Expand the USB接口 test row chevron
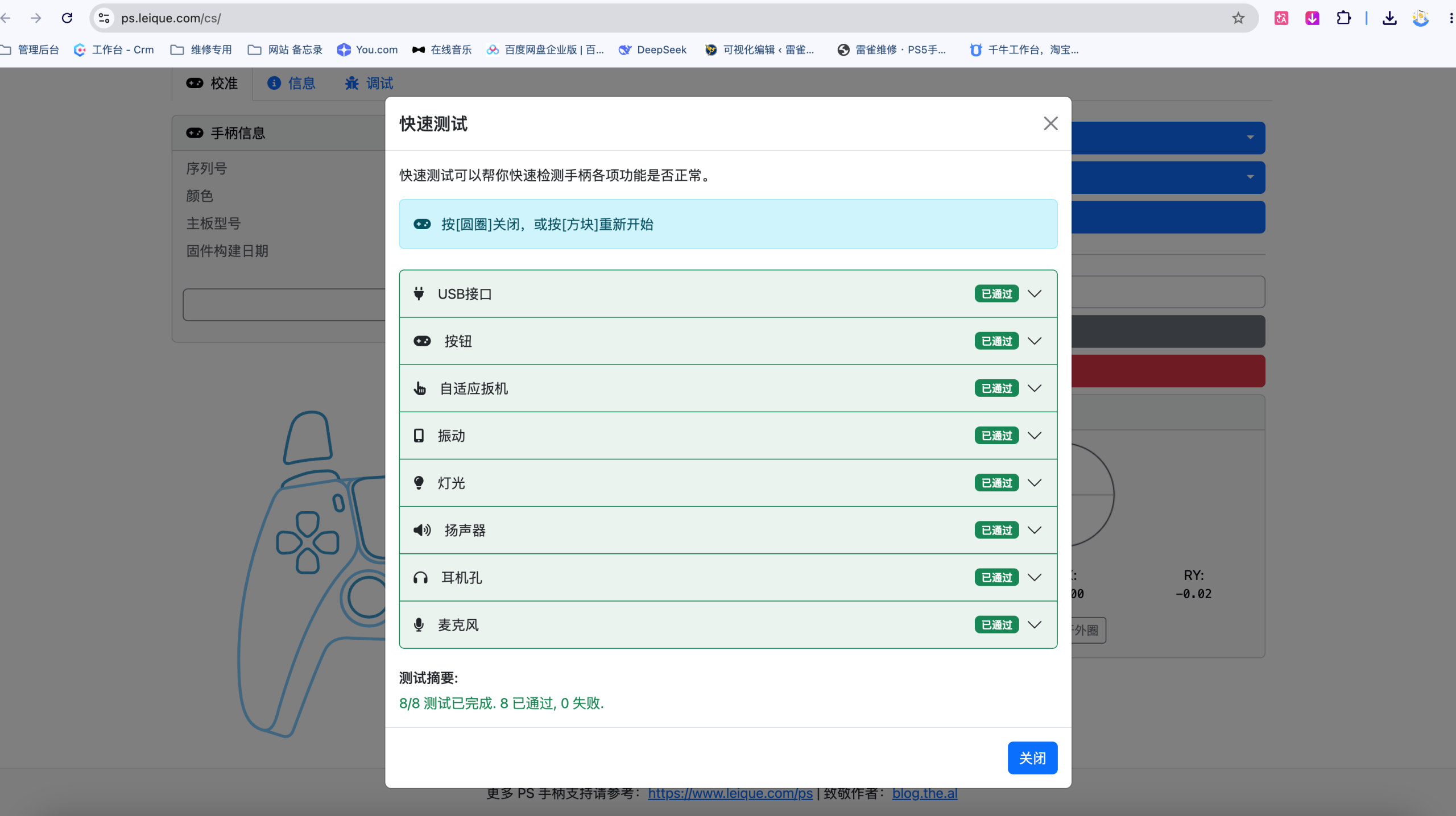1456x816 pixels. click(x=1035, y=294)
